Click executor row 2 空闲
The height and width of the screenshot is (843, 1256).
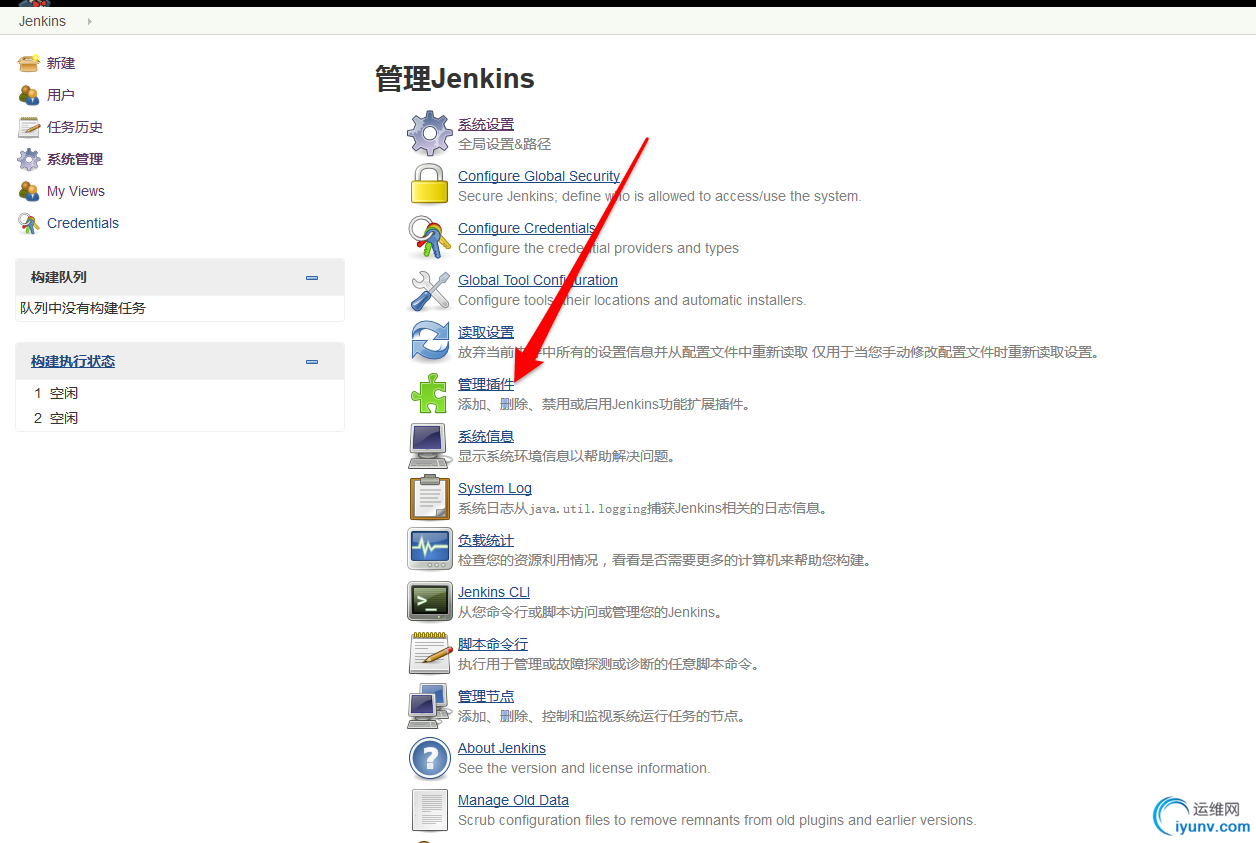coord(180,418)
